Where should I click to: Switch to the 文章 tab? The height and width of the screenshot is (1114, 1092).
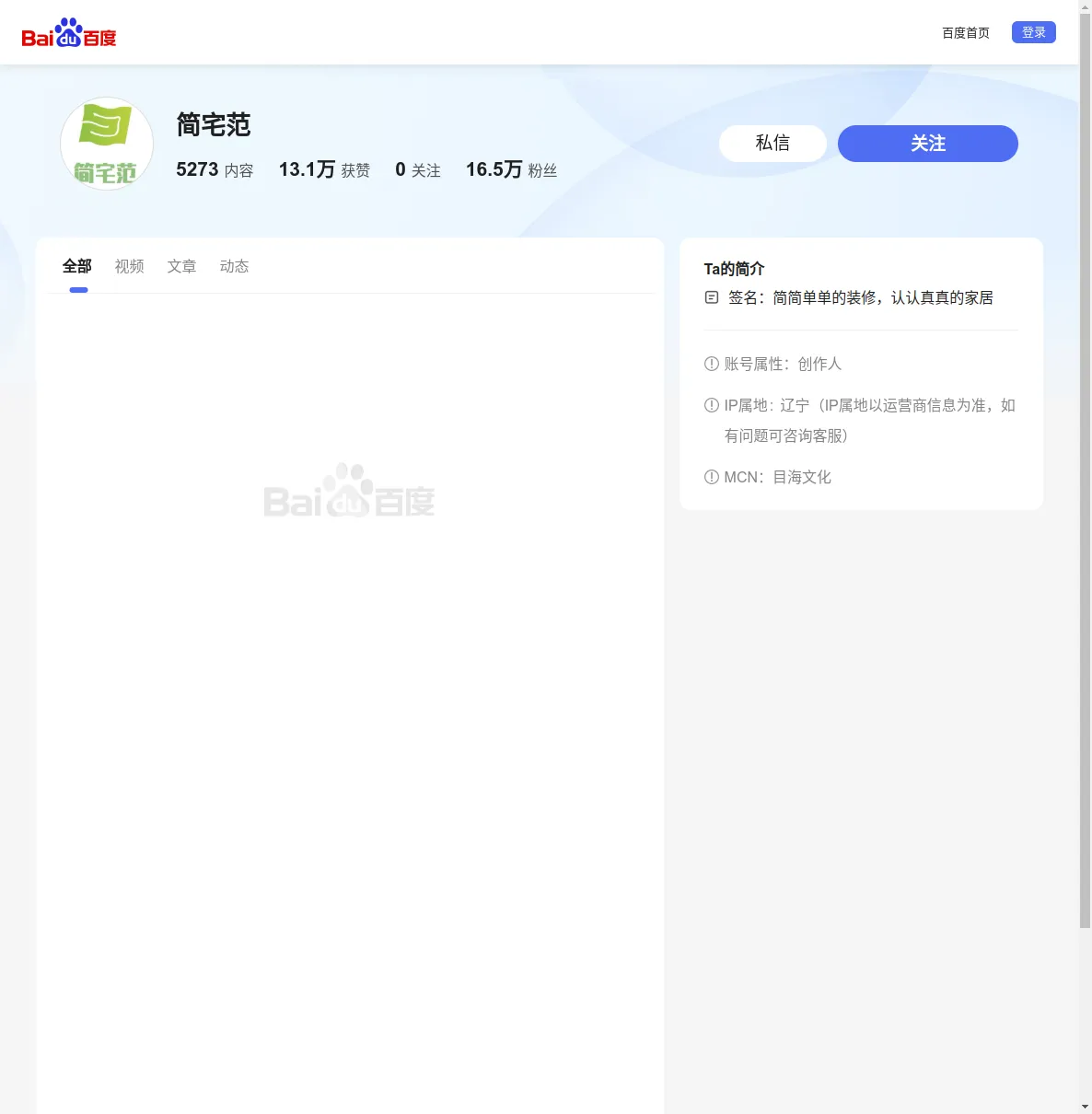182,266
